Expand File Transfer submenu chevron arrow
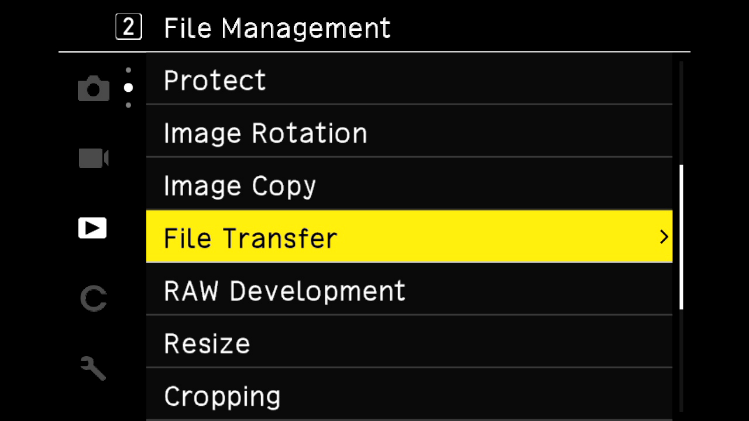 pyautogui.click(x=663, y=238)
